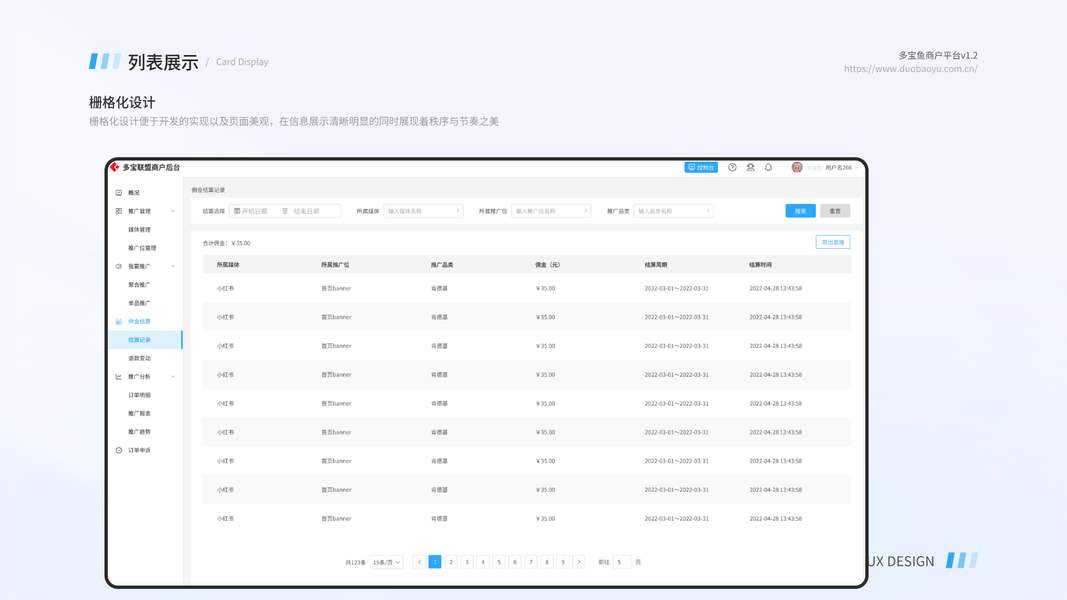The width and height of the screenshot is (1067, 600).
Task: Open 推广趋势 in the sidebar
Action: [139, 431]
